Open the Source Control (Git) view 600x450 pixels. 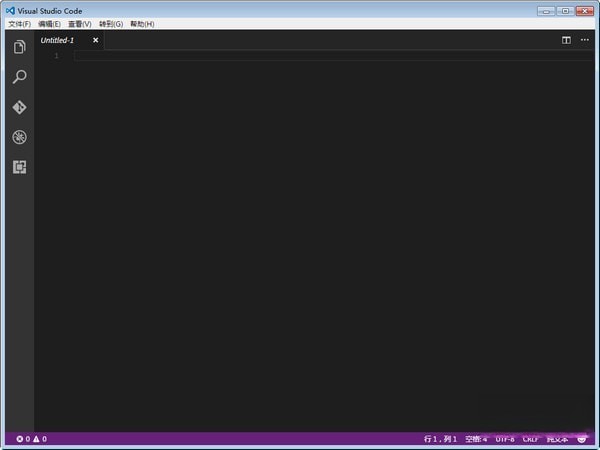point(20,107)
